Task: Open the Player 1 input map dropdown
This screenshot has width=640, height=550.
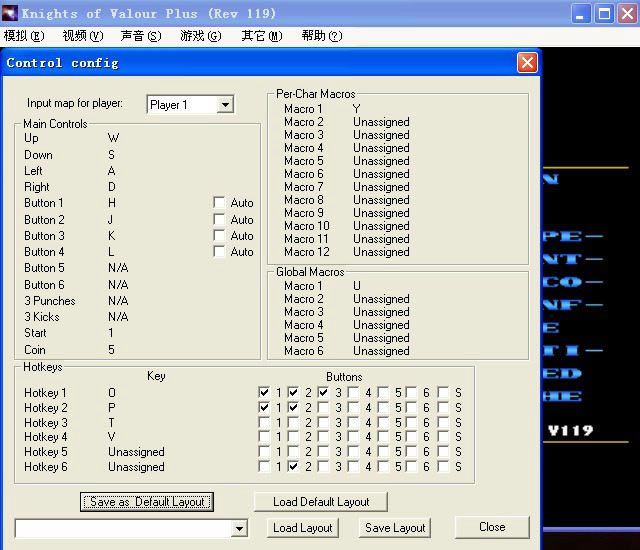Action: click(x=225, y=104)
